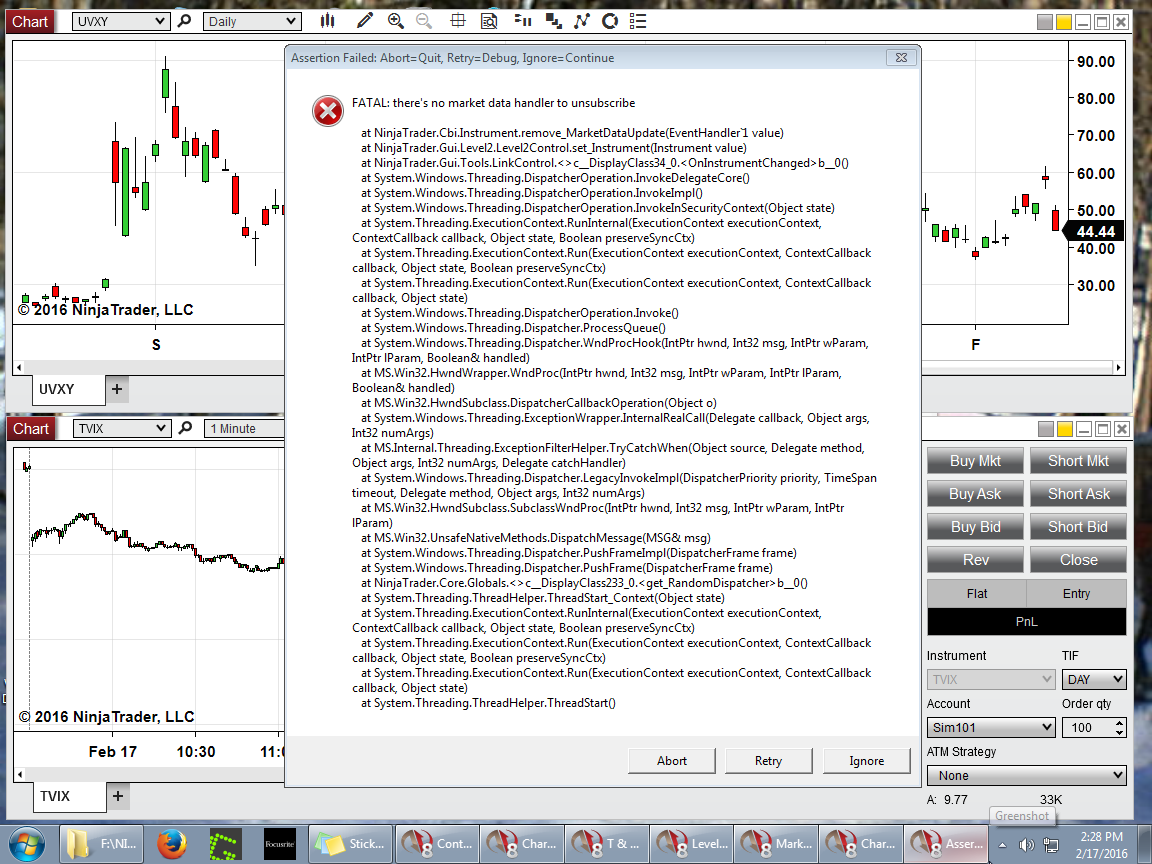Click the zoom out magnifier icon

[x=424, y=21]
